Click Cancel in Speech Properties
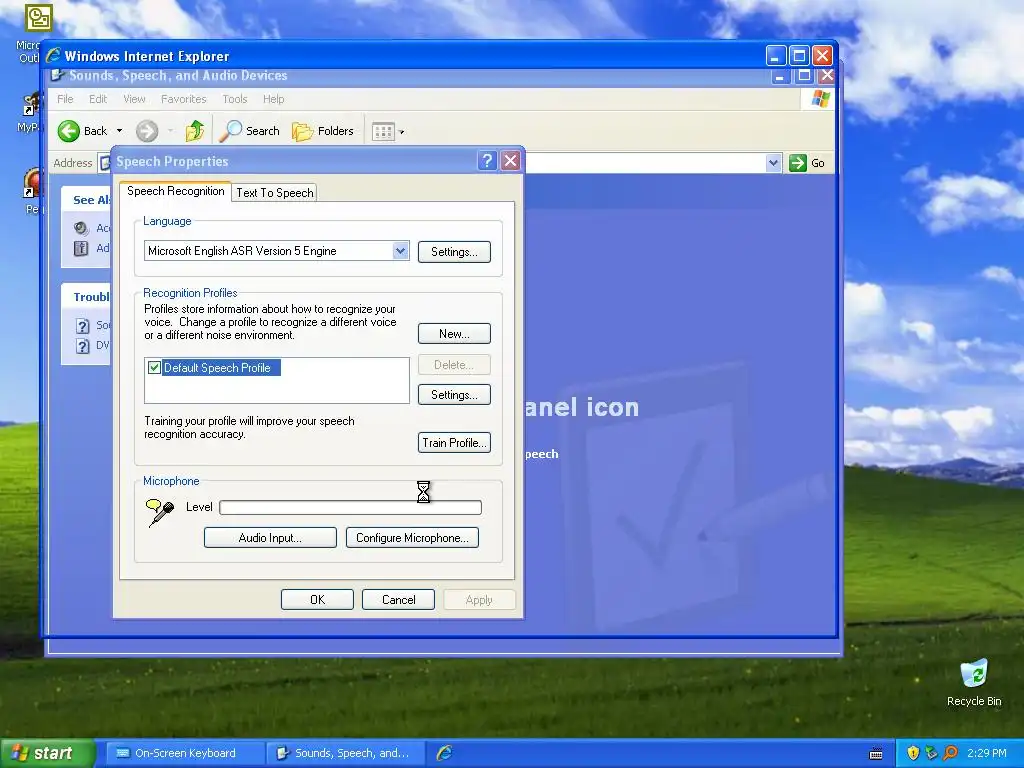This screenshot has height=768, width=1024. [x=398, y=600]
